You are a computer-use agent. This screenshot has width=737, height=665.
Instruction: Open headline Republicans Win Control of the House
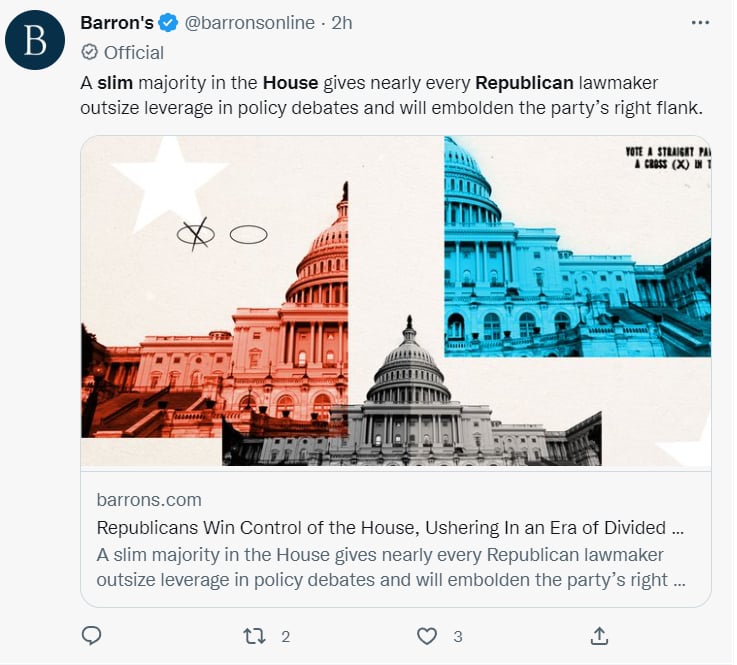[x=390, y=528]
